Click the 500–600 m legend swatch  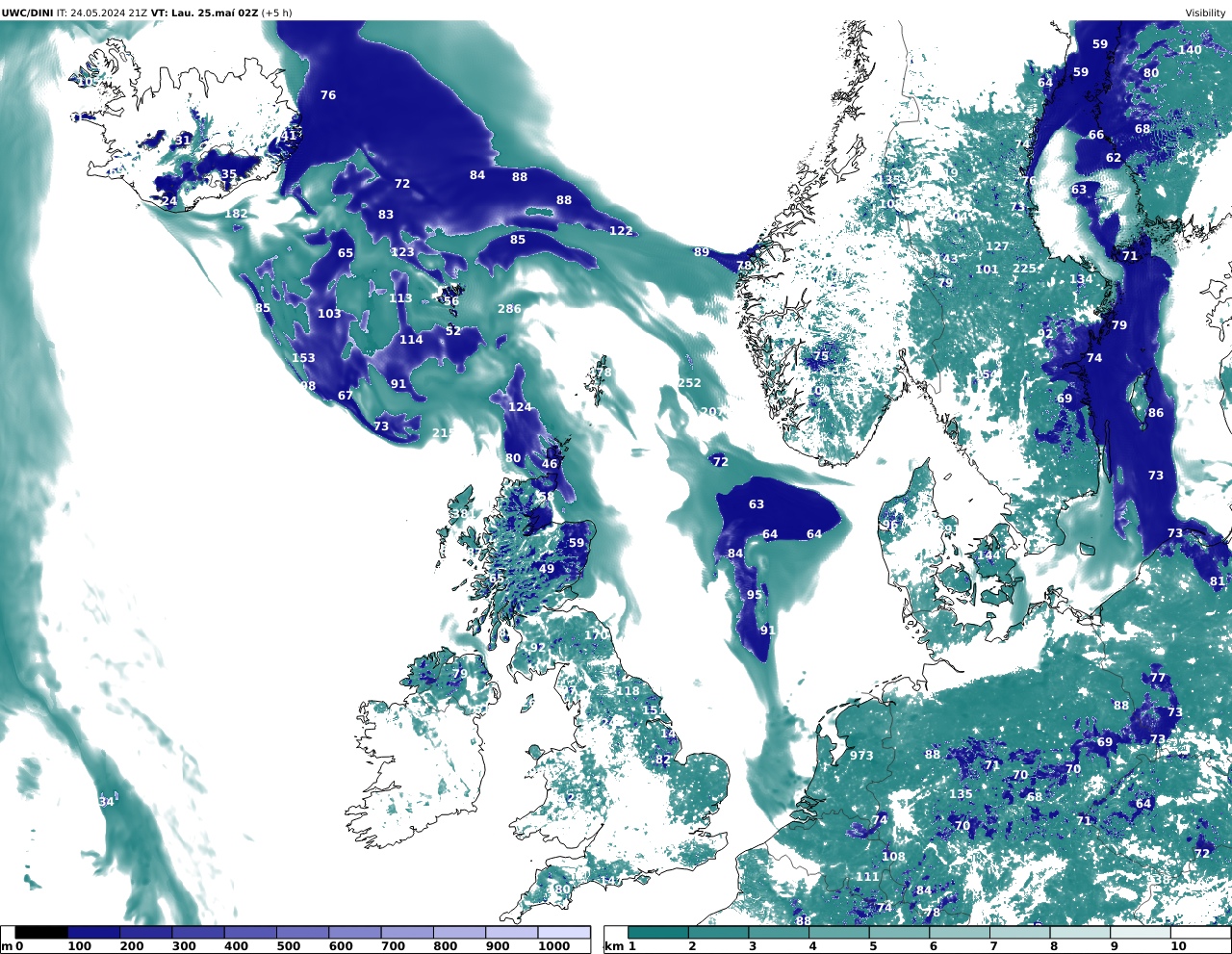point(302,932)
